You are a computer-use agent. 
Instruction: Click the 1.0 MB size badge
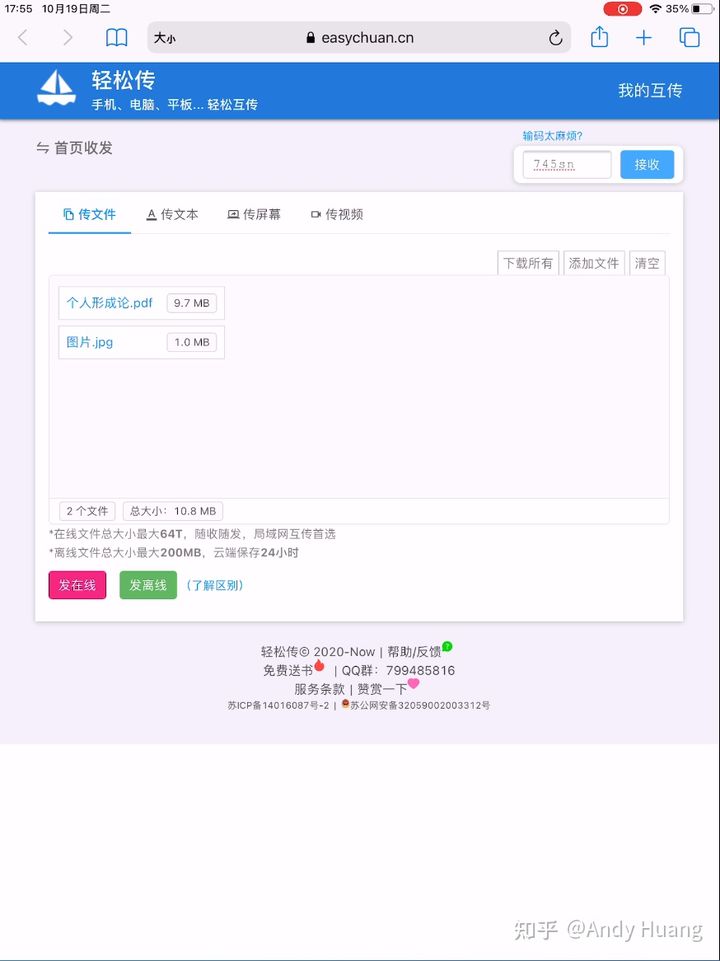[x=192, y=342]
